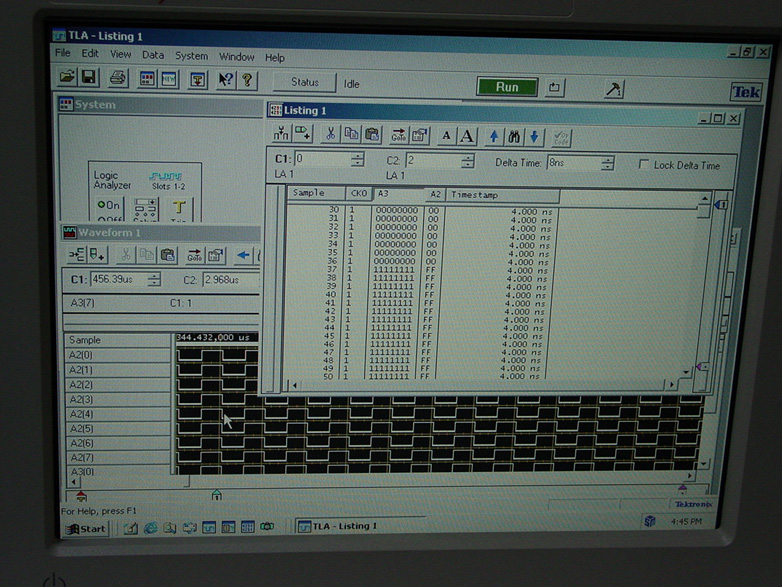Click Add Waveform icon in Waveform 1 toolbar
Screen dimensions: 782x587
[x=77, y=255]
